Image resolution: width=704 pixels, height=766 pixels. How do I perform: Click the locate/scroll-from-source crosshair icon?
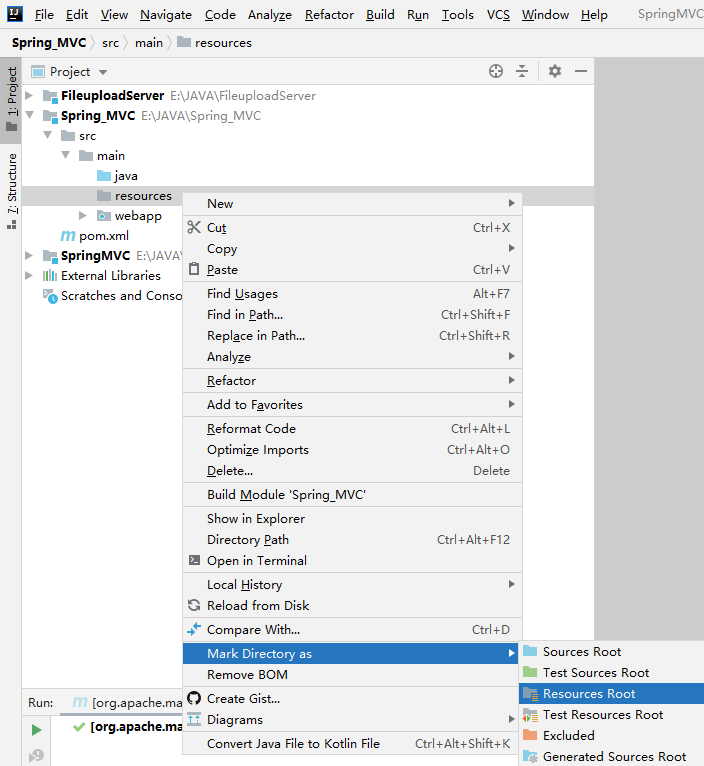[495, 71]
